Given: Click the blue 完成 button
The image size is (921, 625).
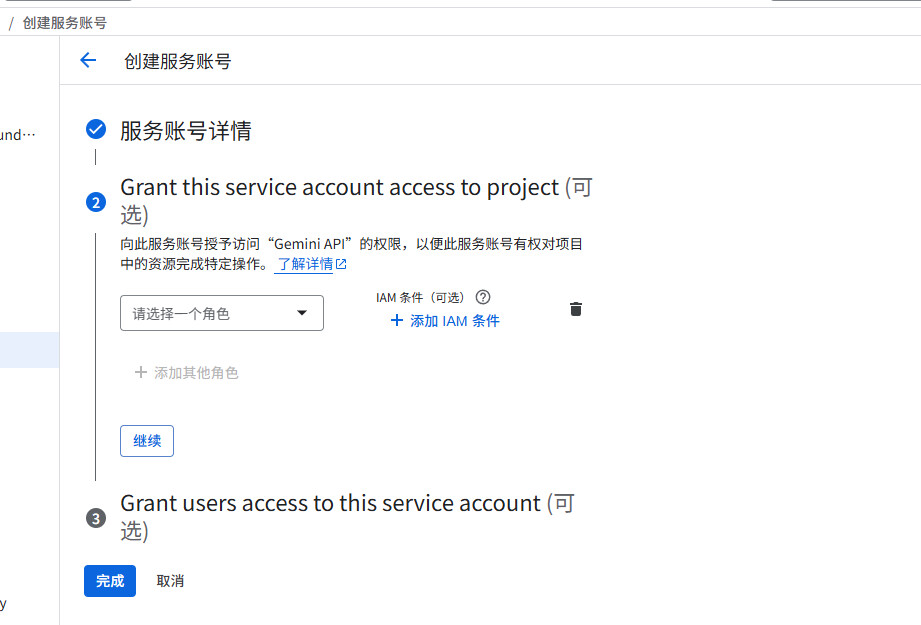Looking at the screenshot, I should (110, 581).
